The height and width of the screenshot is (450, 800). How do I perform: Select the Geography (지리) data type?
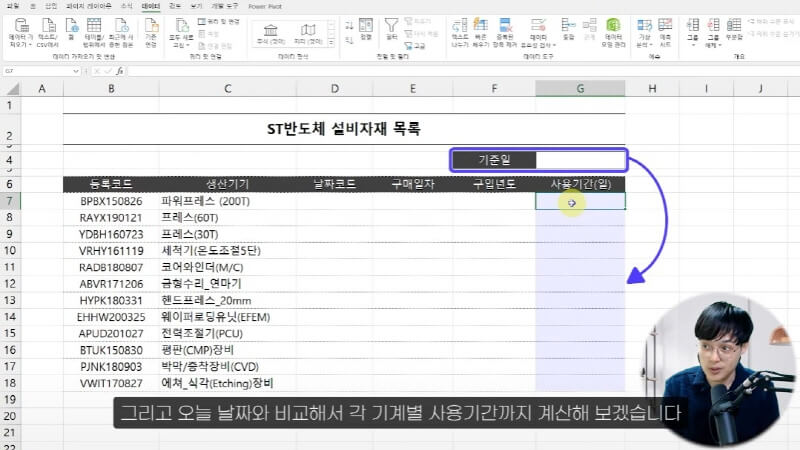point(308,34)
